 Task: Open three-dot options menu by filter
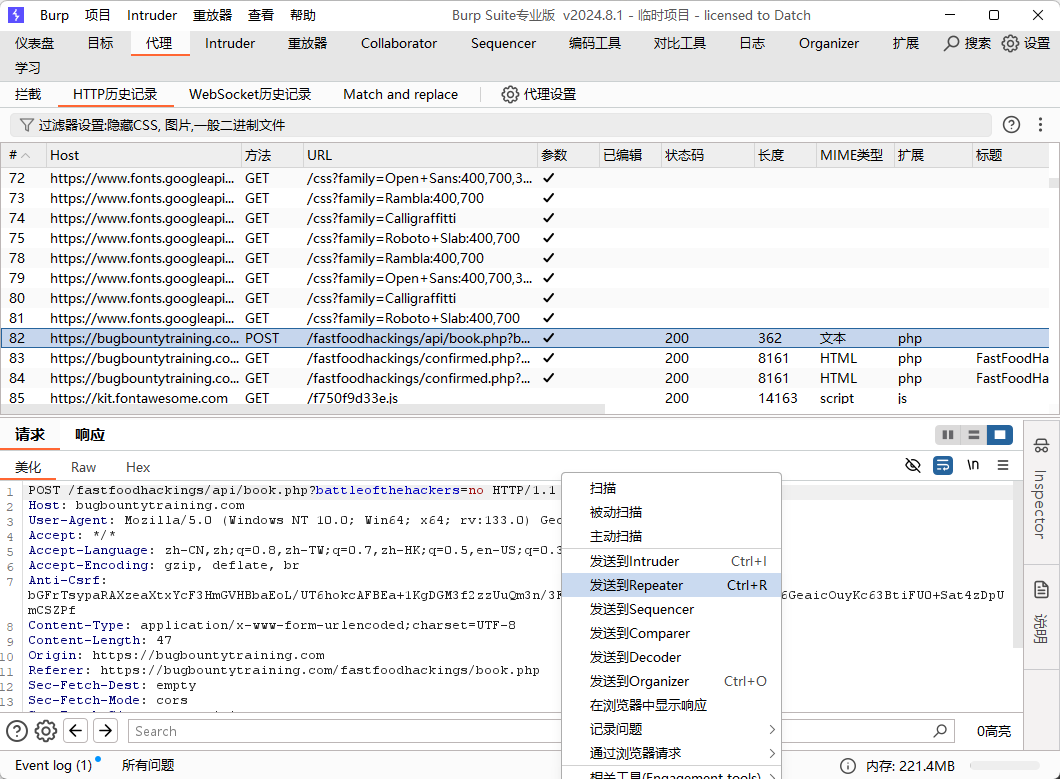pos(1040,124)
